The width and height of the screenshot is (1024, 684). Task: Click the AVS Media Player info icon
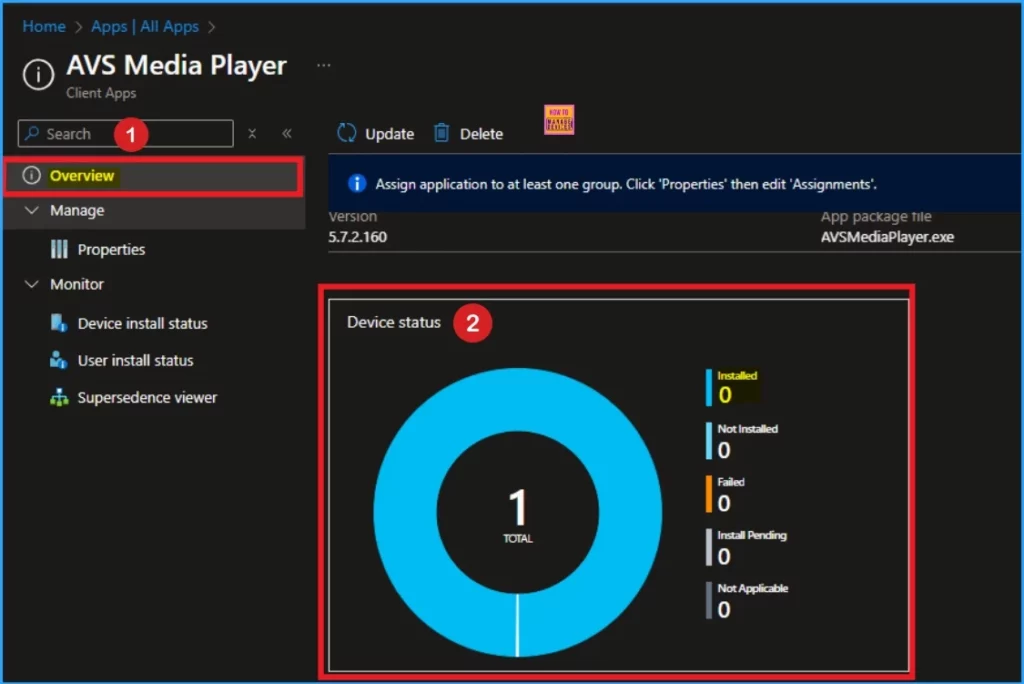coord(39,74)
